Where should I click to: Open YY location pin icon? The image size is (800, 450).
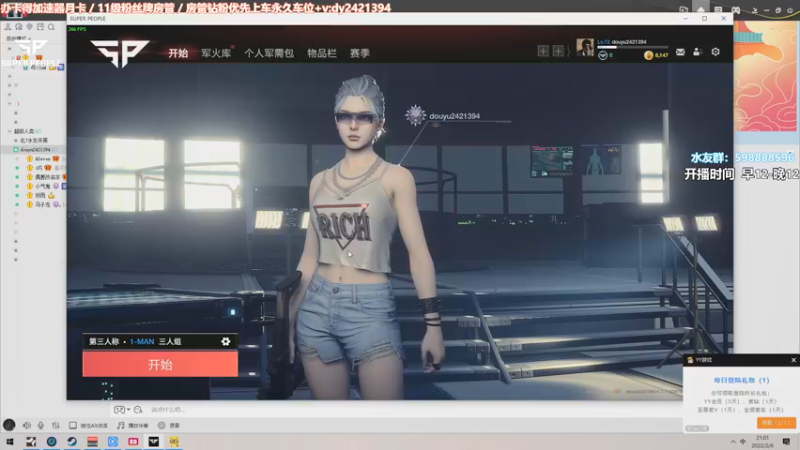tap(29, 27)
